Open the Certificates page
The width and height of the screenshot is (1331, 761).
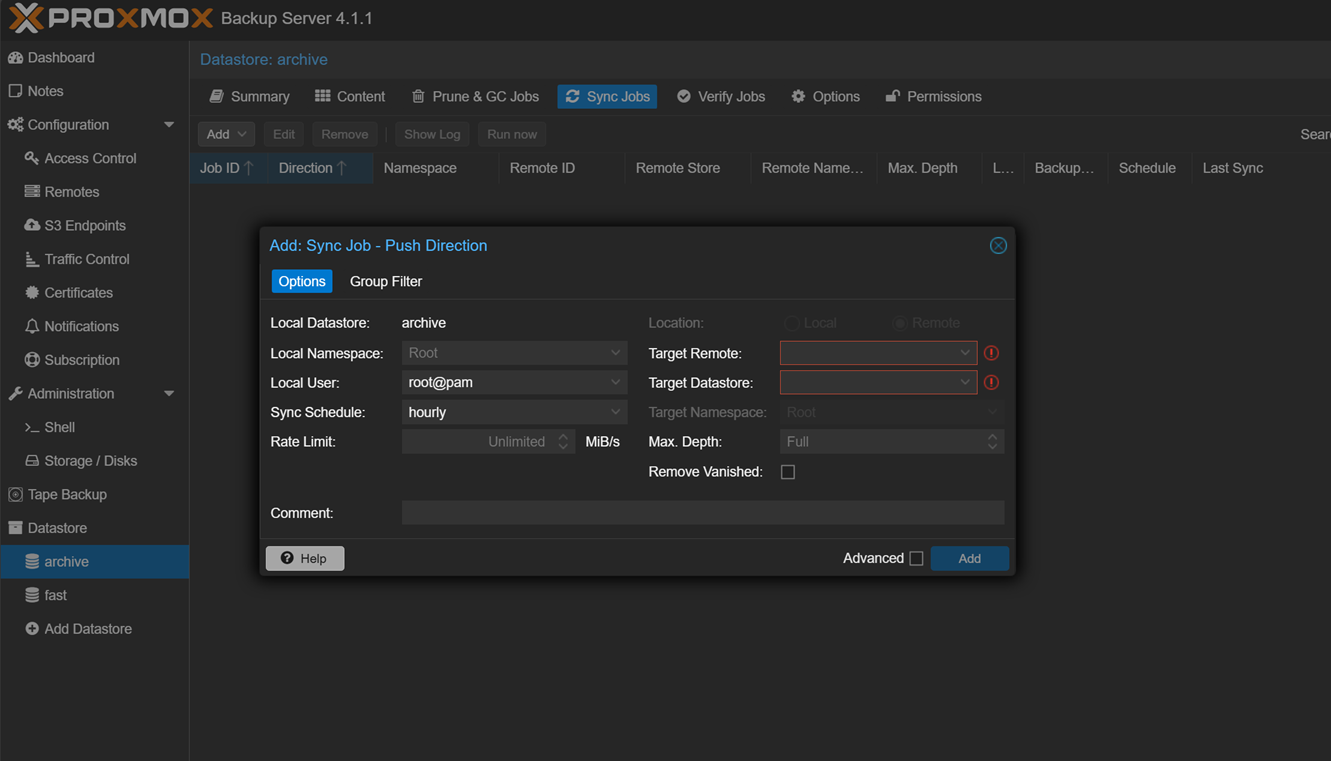click(78, 292)
